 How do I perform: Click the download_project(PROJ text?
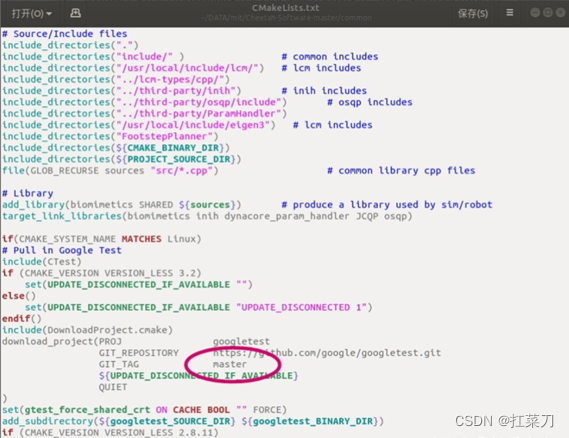point(62,342)
